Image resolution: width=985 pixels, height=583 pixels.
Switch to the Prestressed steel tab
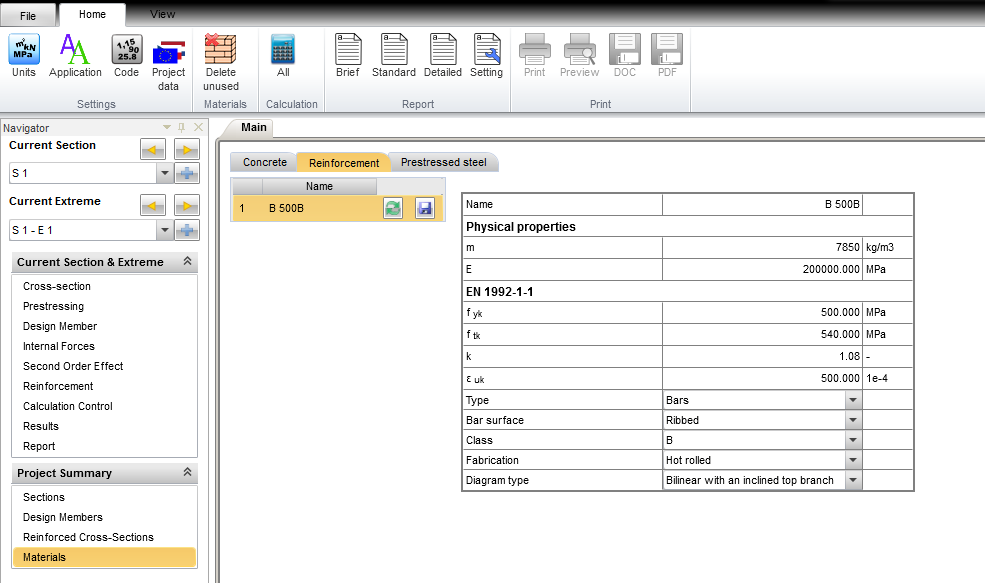[441, 162]
